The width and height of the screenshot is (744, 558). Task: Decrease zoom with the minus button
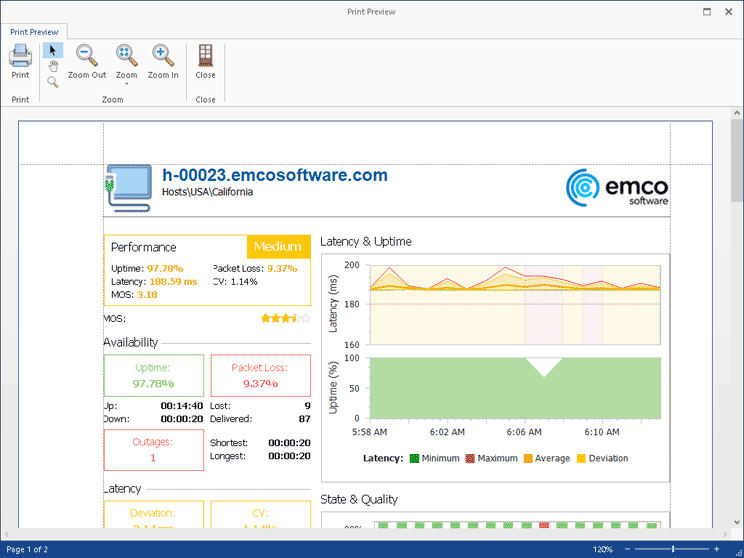point(628,549)
